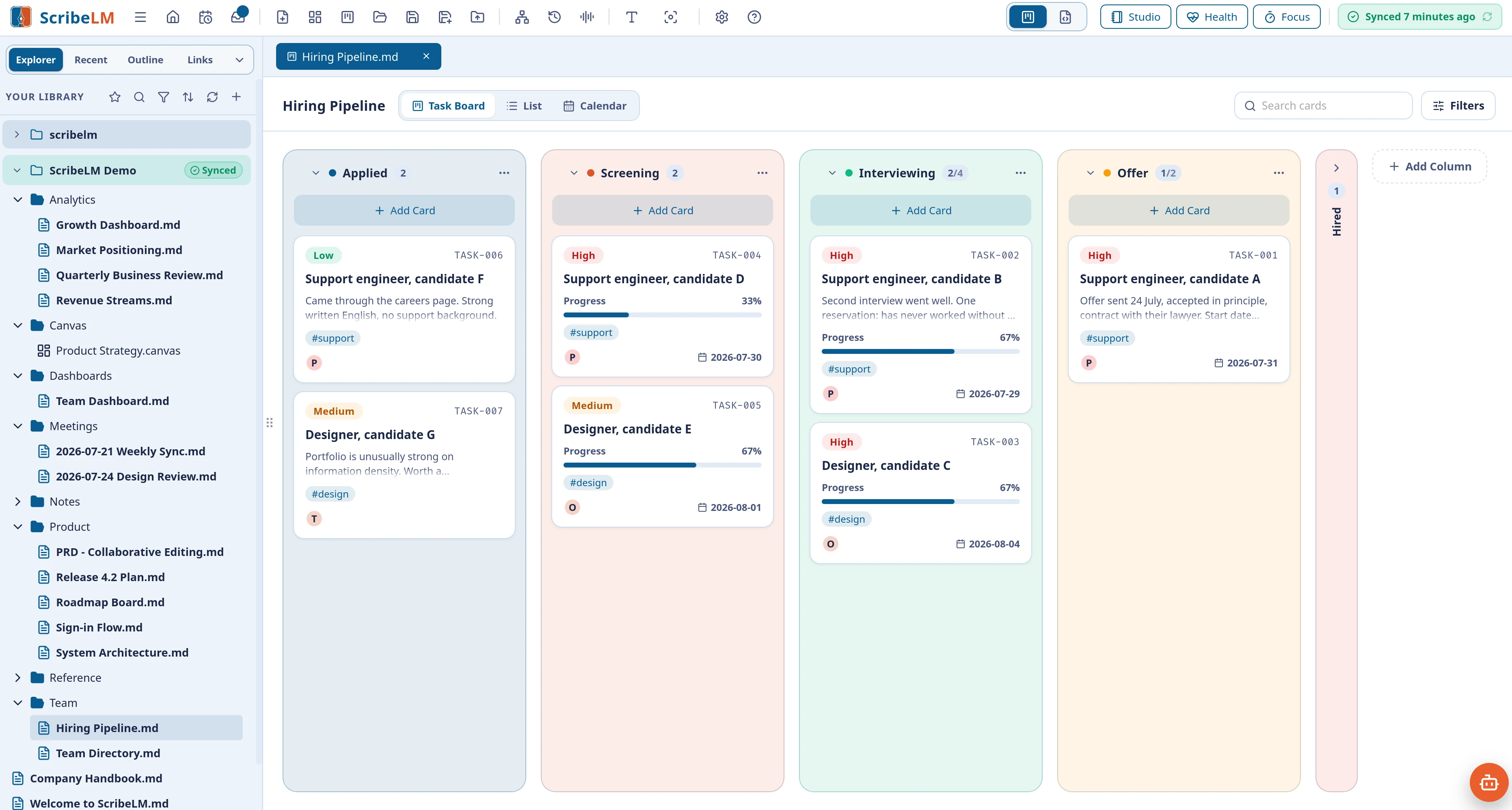Image resolution: width=1512 pixels, height=810 pixels.
Task: Expand the collapsed Hired column
Action: [1337, 168]
